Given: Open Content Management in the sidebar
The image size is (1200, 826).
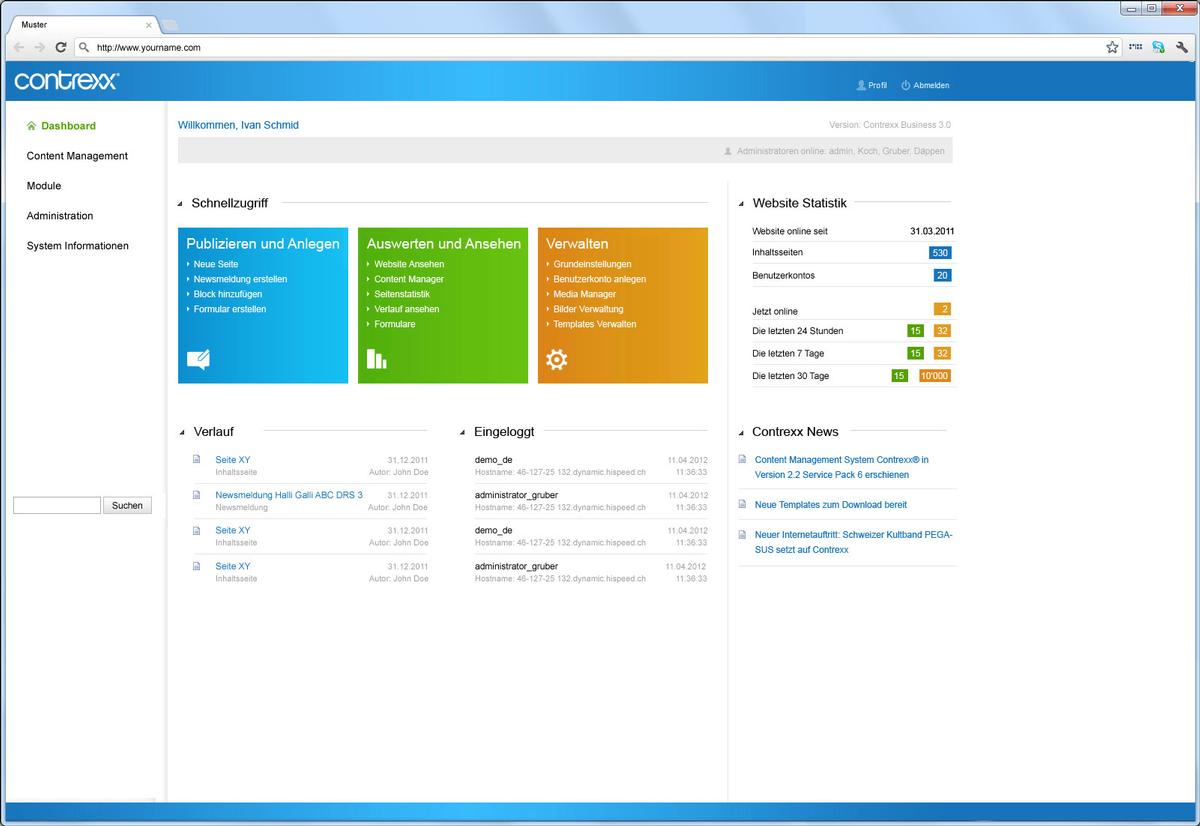Looking at the screenshot, I should 77,156.
